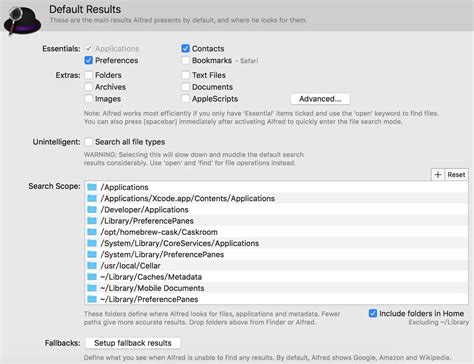Open the Advanced... settings

click(x=320, y=99)
